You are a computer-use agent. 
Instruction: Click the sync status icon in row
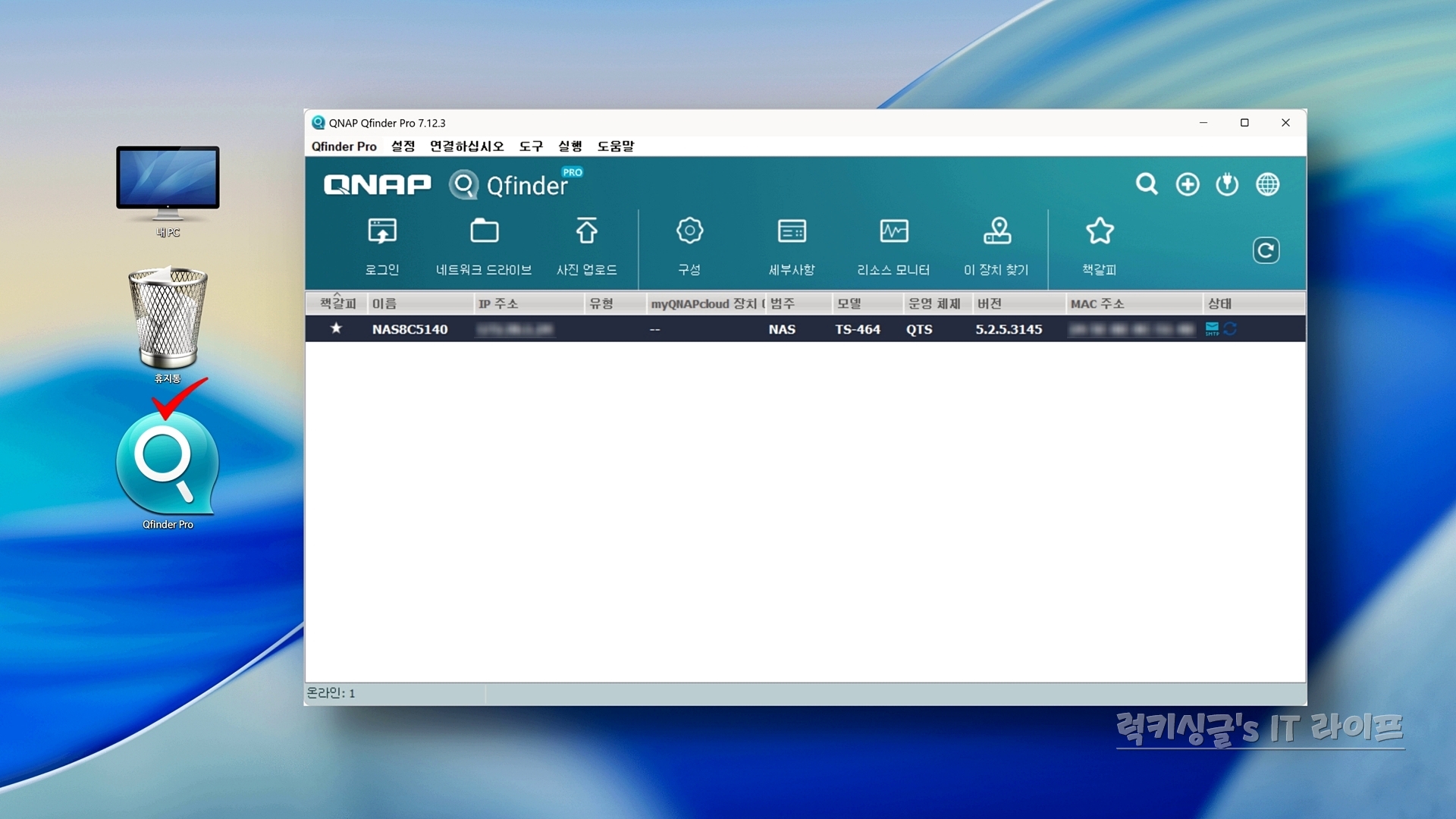1230,328
